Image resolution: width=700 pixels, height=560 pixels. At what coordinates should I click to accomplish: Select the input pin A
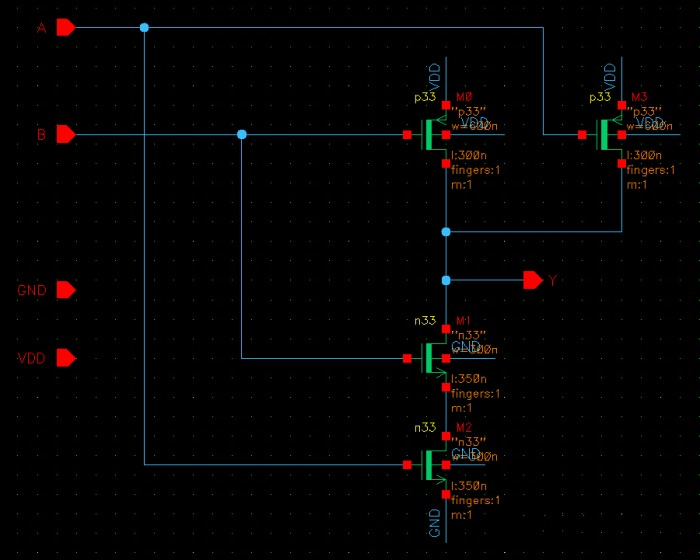coord(65,28)
